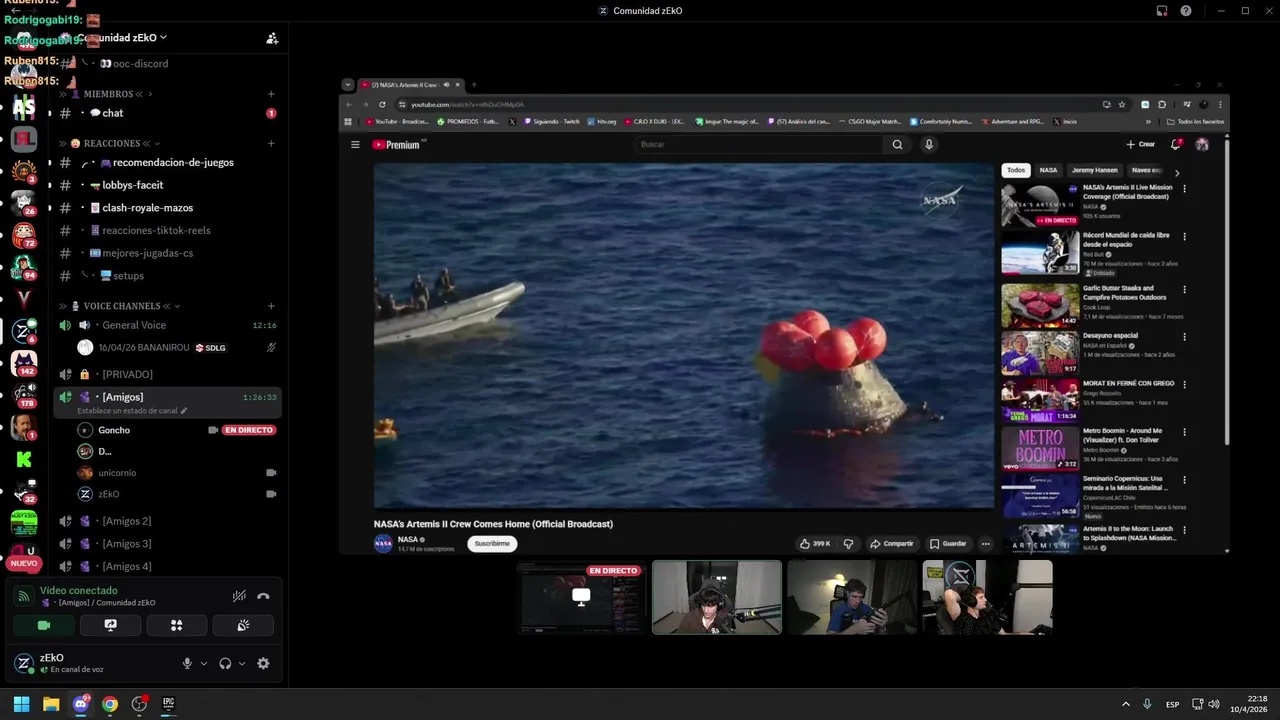Open Windows Start menu
Viewport: 1280px width, 720px height.
pos(21,704)
